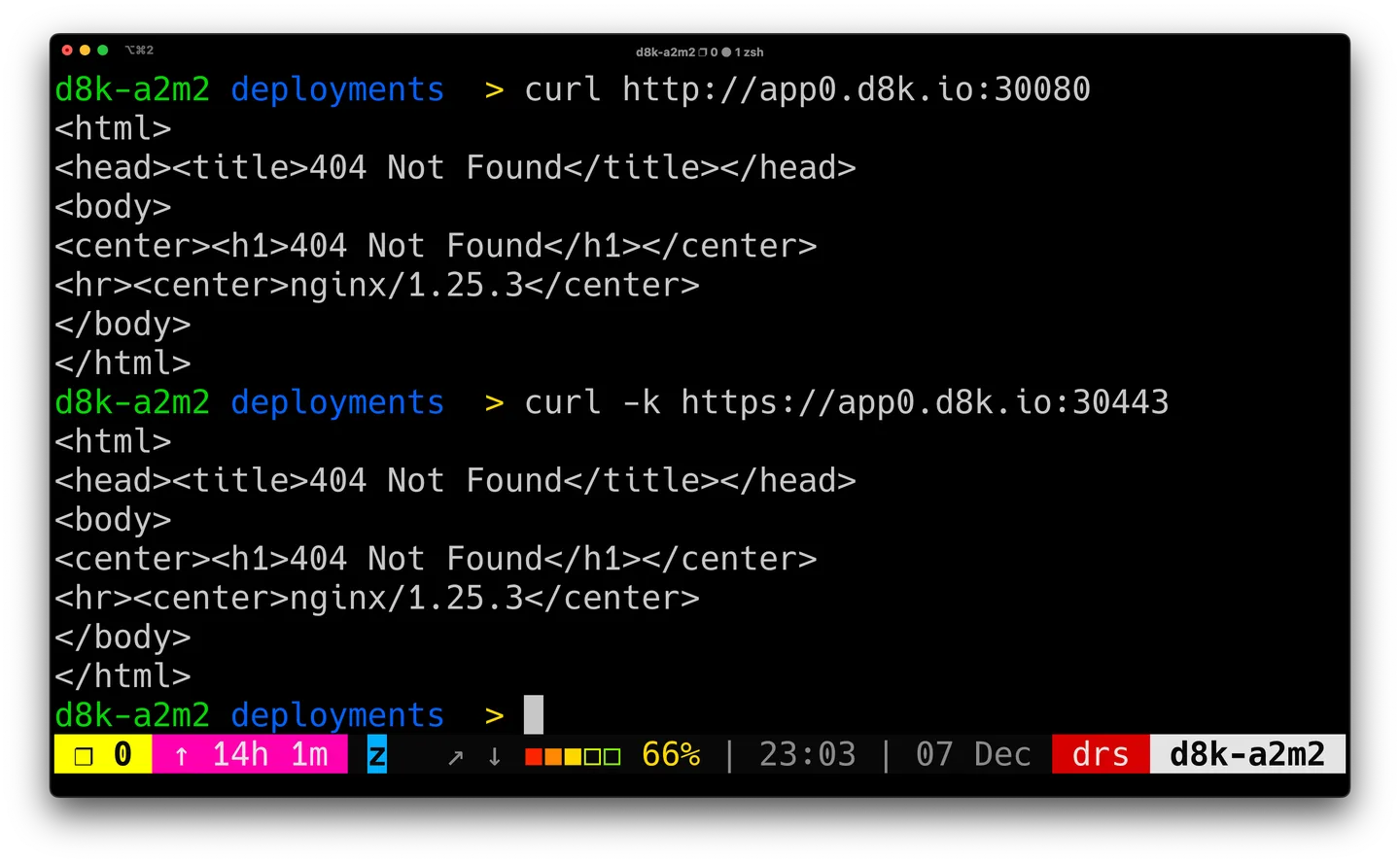Click the http://app0.d8k.io:30080 URL
Viewport: 1400px width, 863px height.
pyautogui.click(x=857, y=89)
